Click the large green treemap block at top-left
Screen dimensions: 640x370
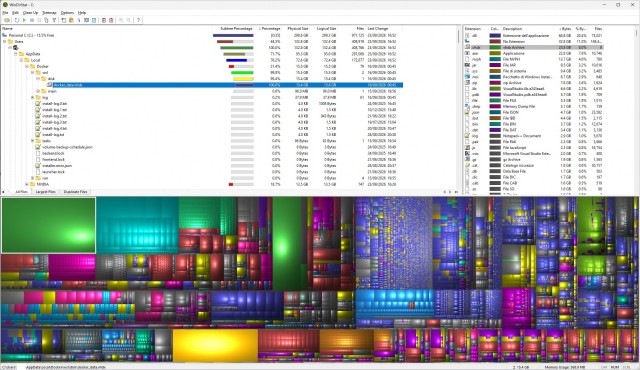coord(49,225)
